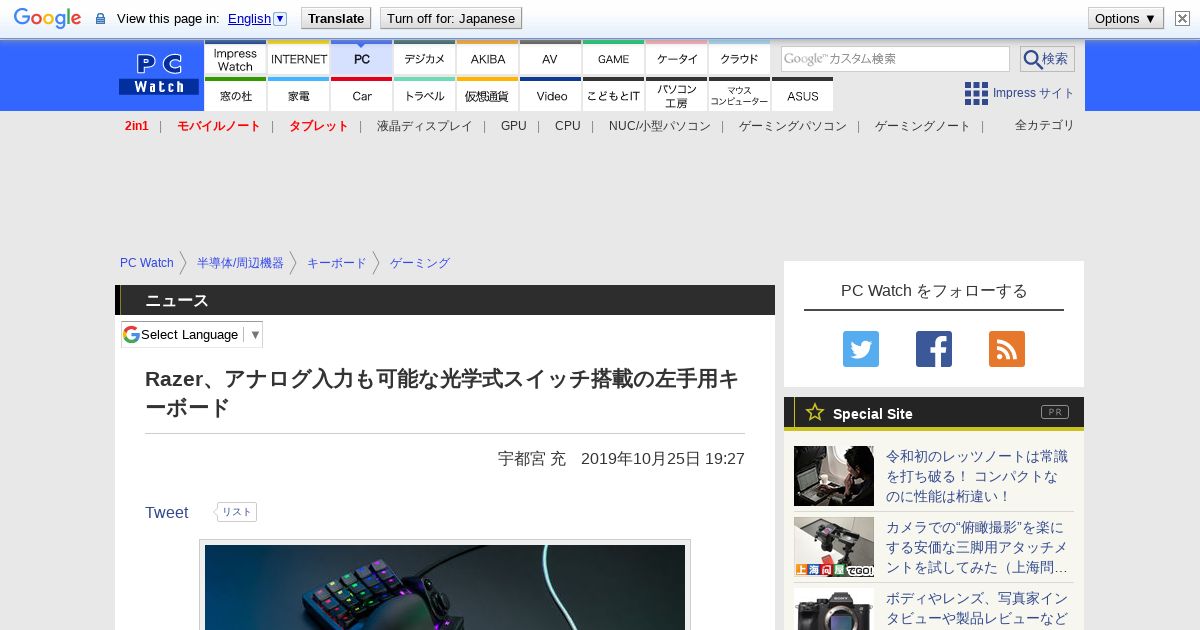
Task: Open the Car tab
Action: 362,95
